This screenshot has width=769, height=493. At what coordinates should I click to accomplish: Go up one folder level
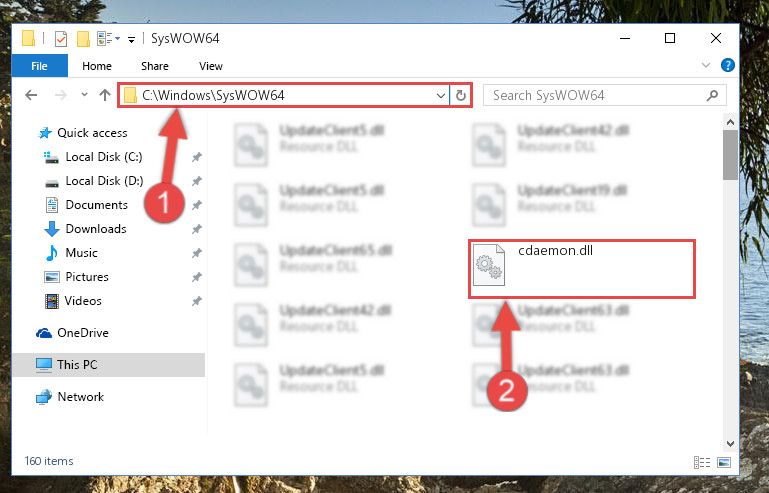click(x=105, y=95)
